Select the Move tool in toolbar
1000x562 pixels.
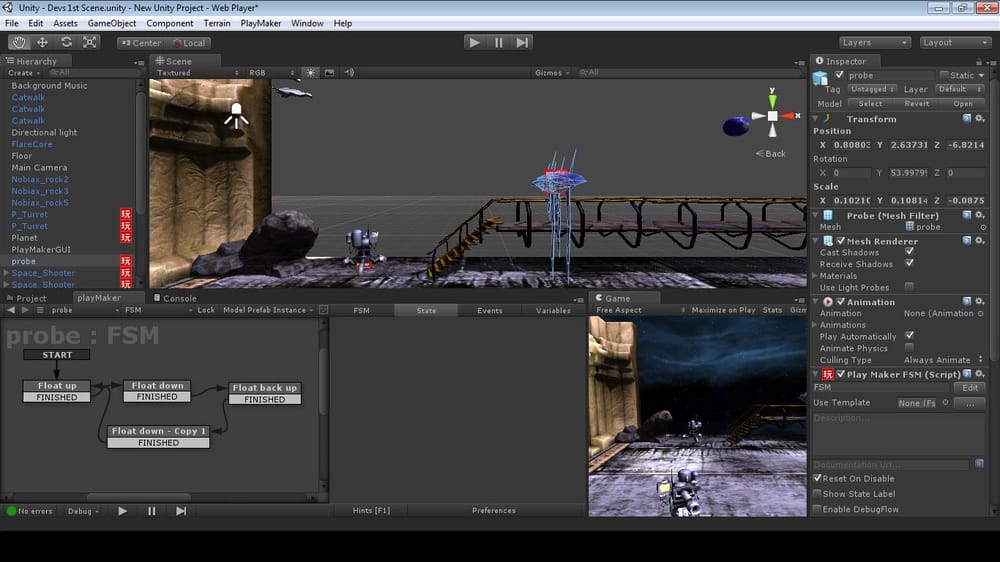42,43
